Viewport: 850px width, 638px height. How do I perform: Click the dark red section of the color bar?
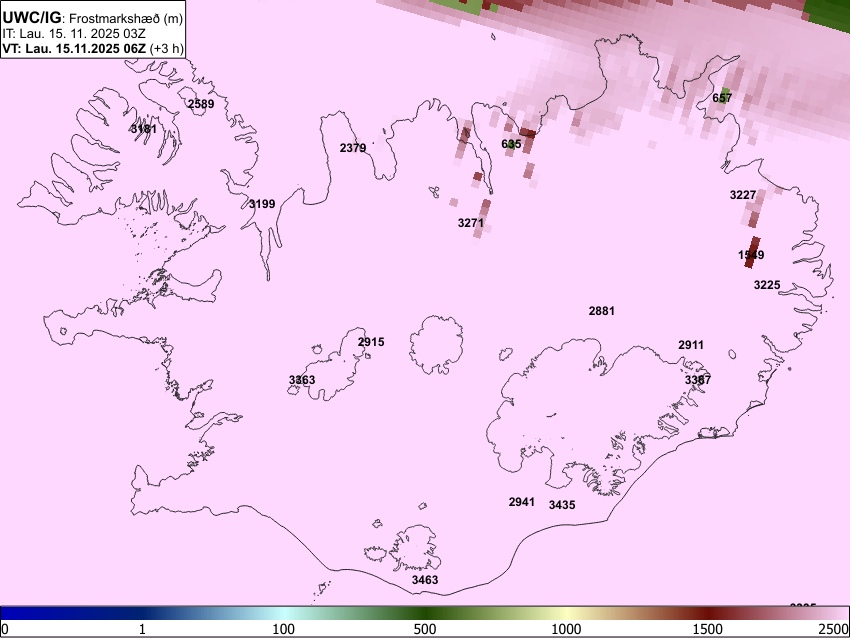point(708,613)
